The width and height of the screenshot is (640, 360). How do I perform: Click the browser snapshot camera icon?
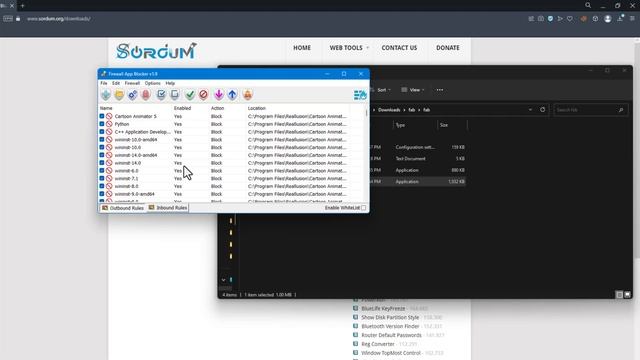[541, 19]
